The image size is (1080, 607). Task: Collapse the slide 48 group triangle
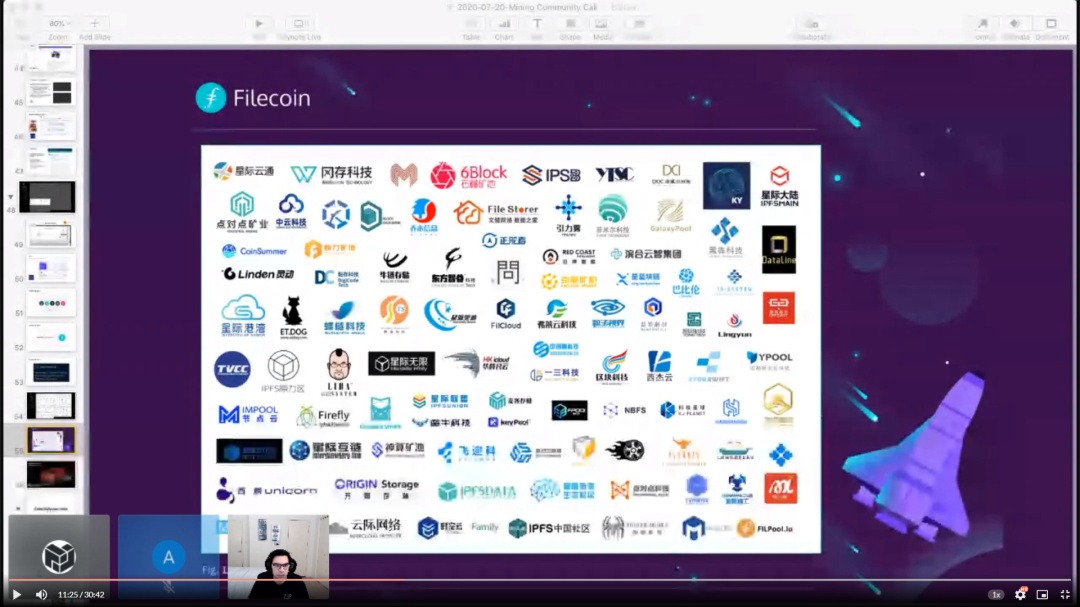pyautogui.click(x=11, y=197)
